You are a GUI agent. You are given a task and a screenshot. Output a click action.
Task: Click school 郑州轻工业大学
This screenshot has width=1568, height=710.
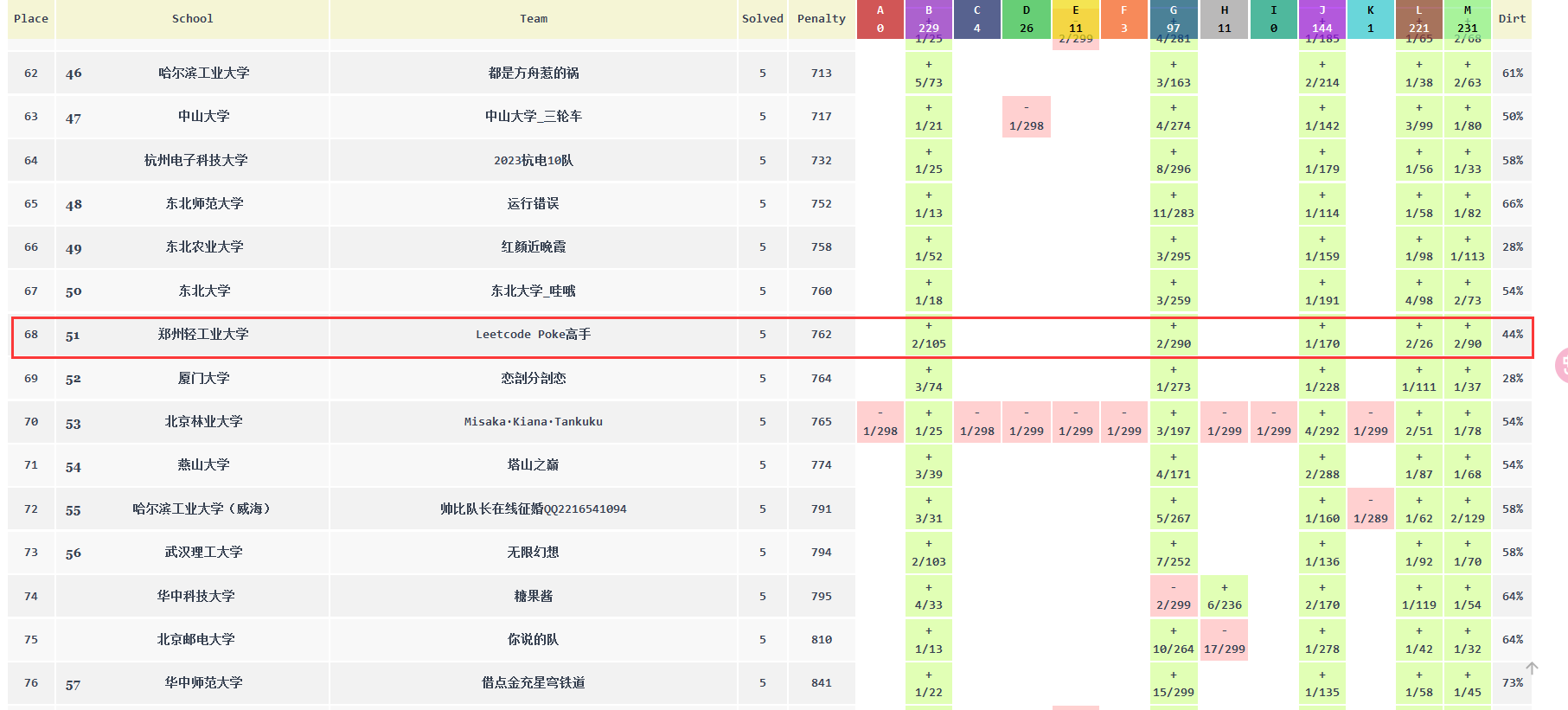point(203,335)
